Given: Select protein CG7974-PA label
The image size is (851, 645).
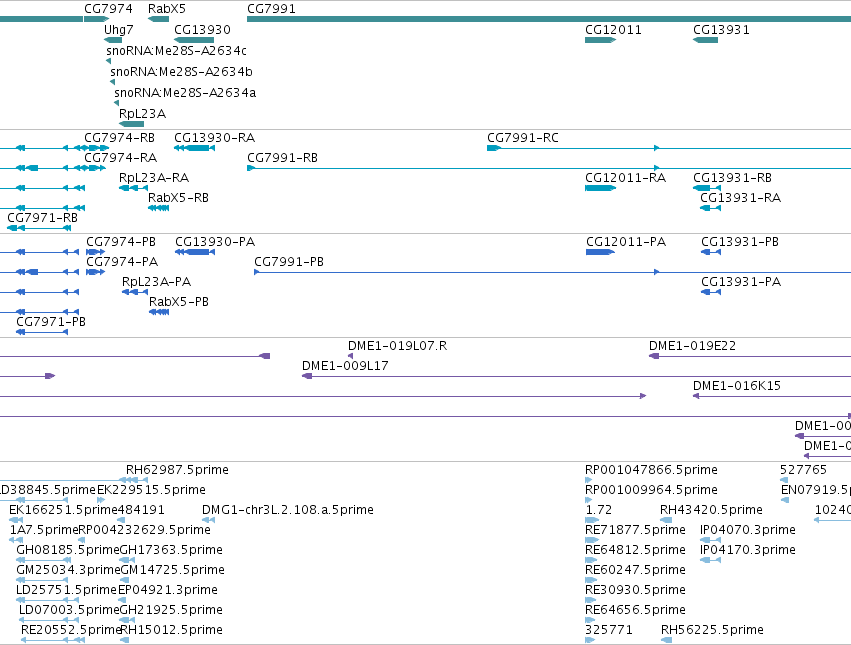Looking at the screenshot, I should tap(122, 262).
